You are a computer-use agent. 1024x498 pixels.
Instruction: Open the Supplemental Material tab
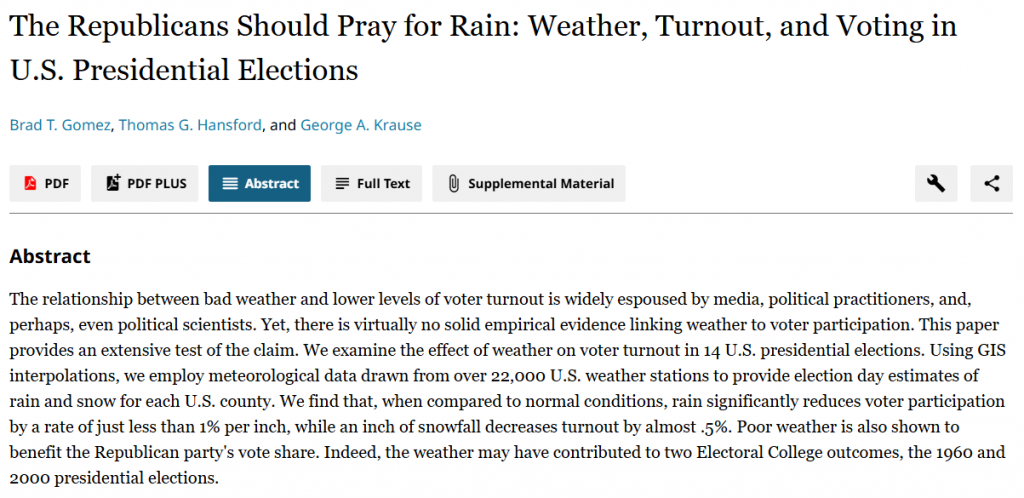click(529, 183)
